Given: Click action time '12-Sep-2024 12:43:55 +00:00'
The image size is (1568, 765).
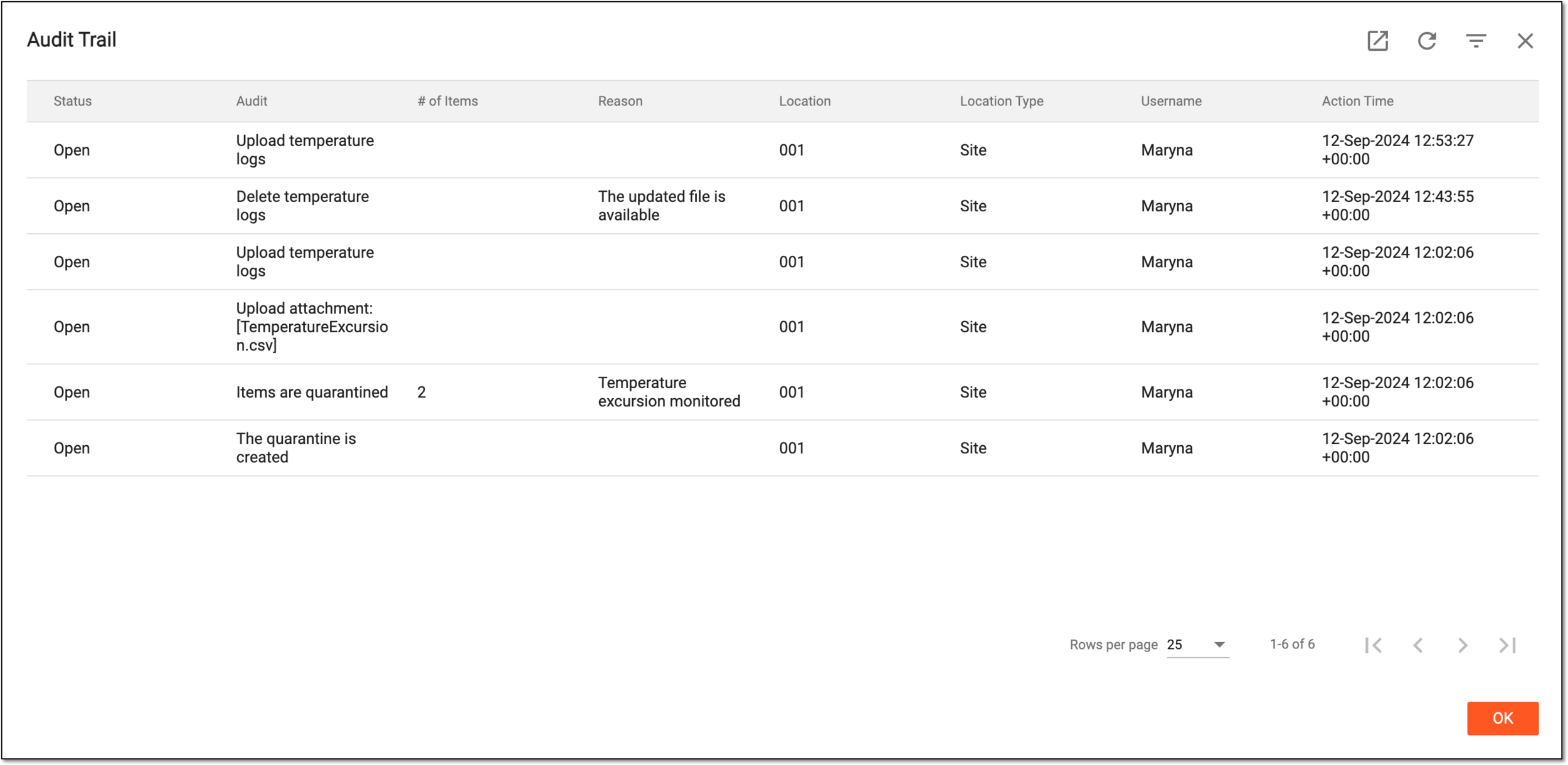Looking at the screenshot, I should (x=1397, y=206).
